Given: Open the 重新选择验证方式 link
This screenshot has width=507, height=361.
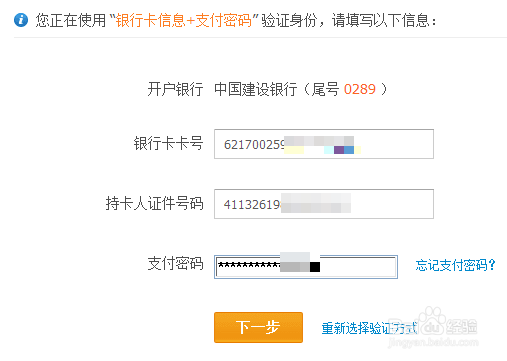Looking at the screenshot, I should [369, 328].
